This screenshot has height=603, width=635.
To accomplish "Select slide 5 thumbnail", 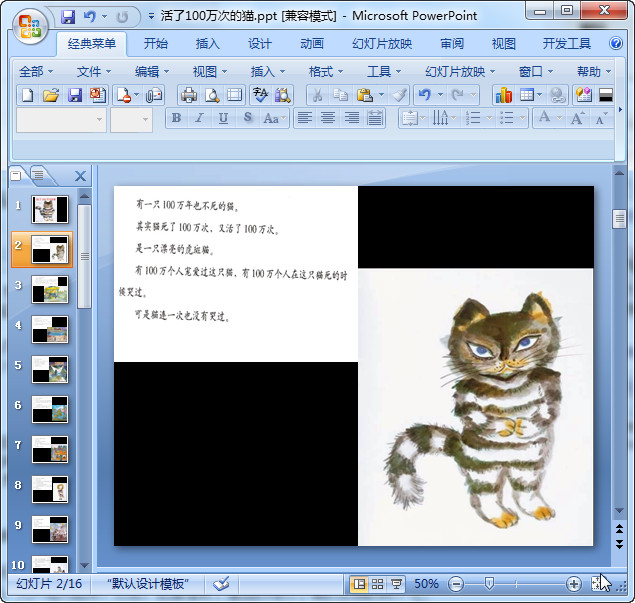I will click(x=50, y=369).
